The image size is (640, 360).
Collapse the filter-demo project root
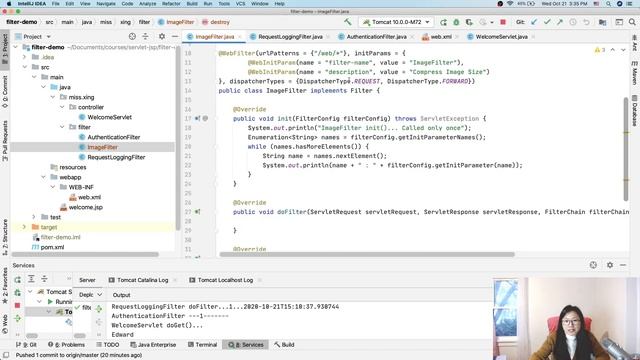pyautogui.click(x=16, y=47)
